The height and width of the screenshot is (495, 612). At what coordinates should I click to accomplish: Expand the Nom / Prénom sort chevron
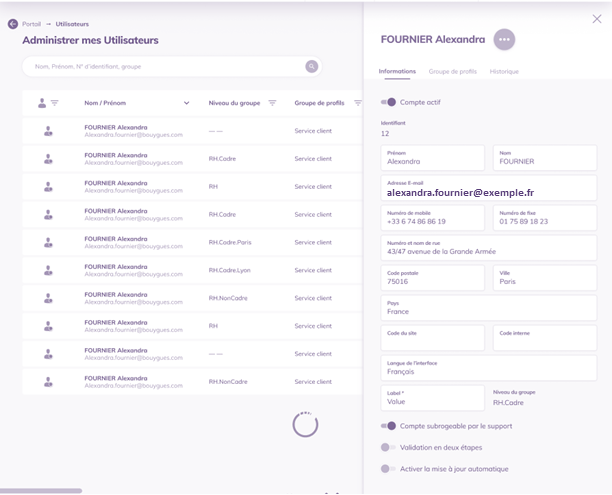[186, 103]
